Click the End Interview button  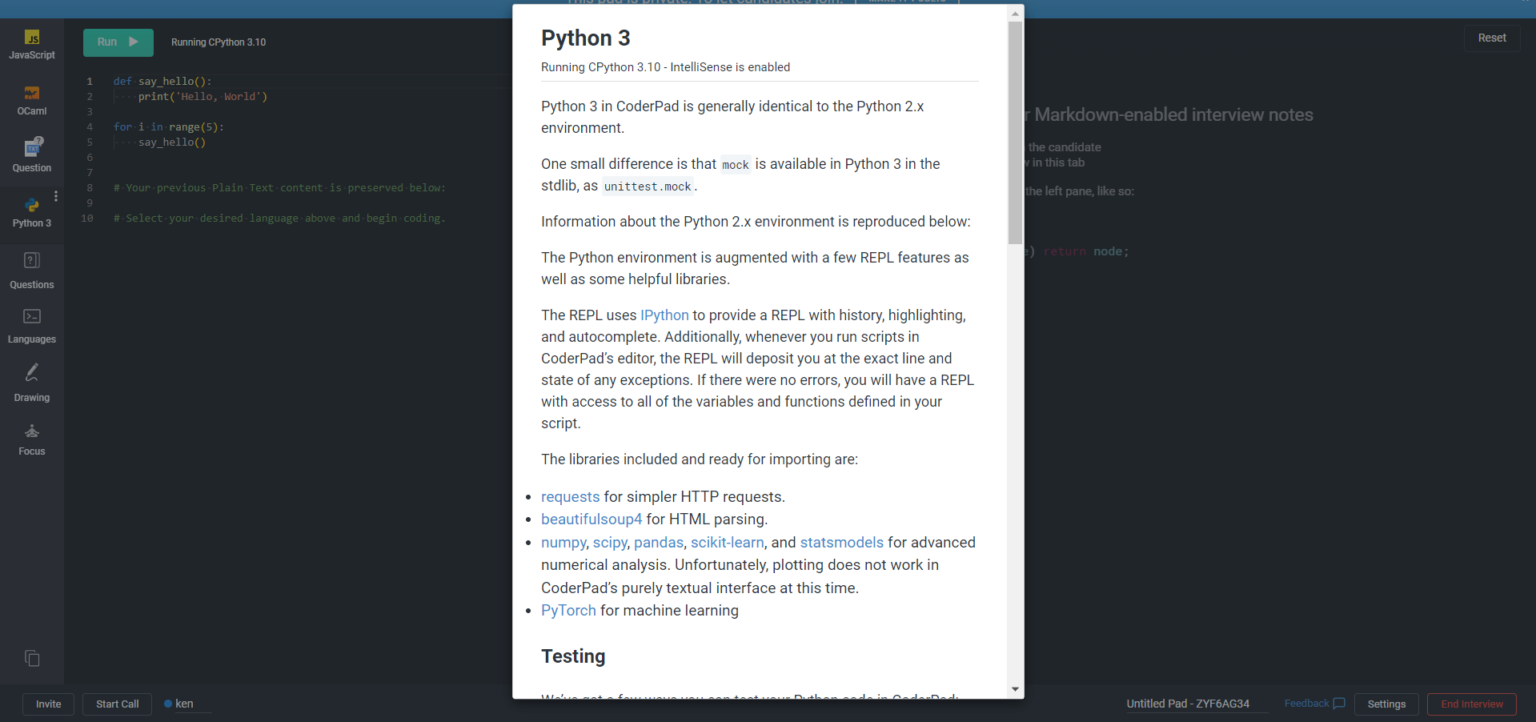1471,703
